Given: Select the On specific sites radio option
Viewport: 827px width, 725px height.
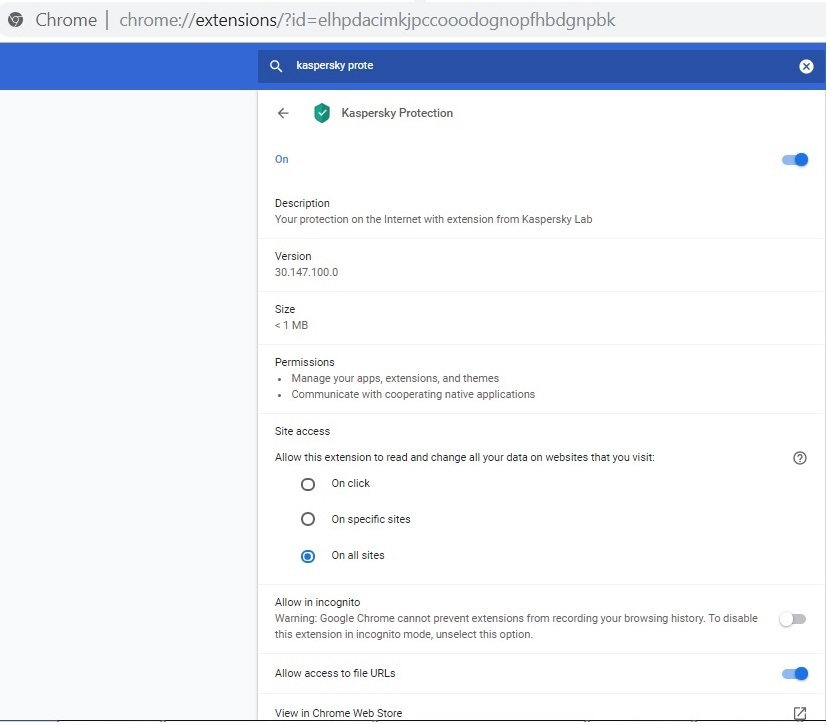Looking at the screenshot, I should [x=308, y=519].
